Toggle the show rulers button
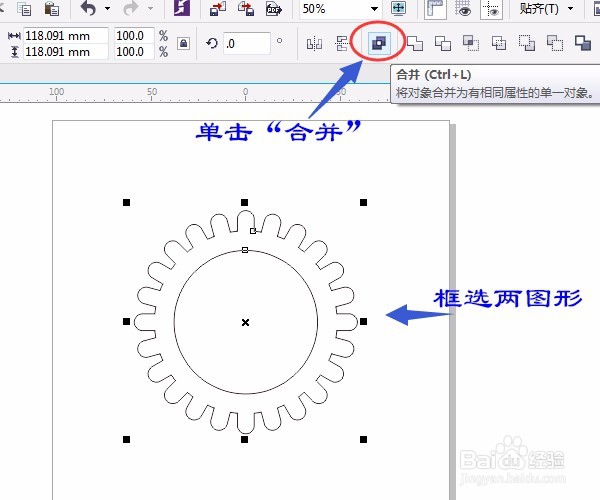This screenshot has width=600, height=500. click(435, 8)
